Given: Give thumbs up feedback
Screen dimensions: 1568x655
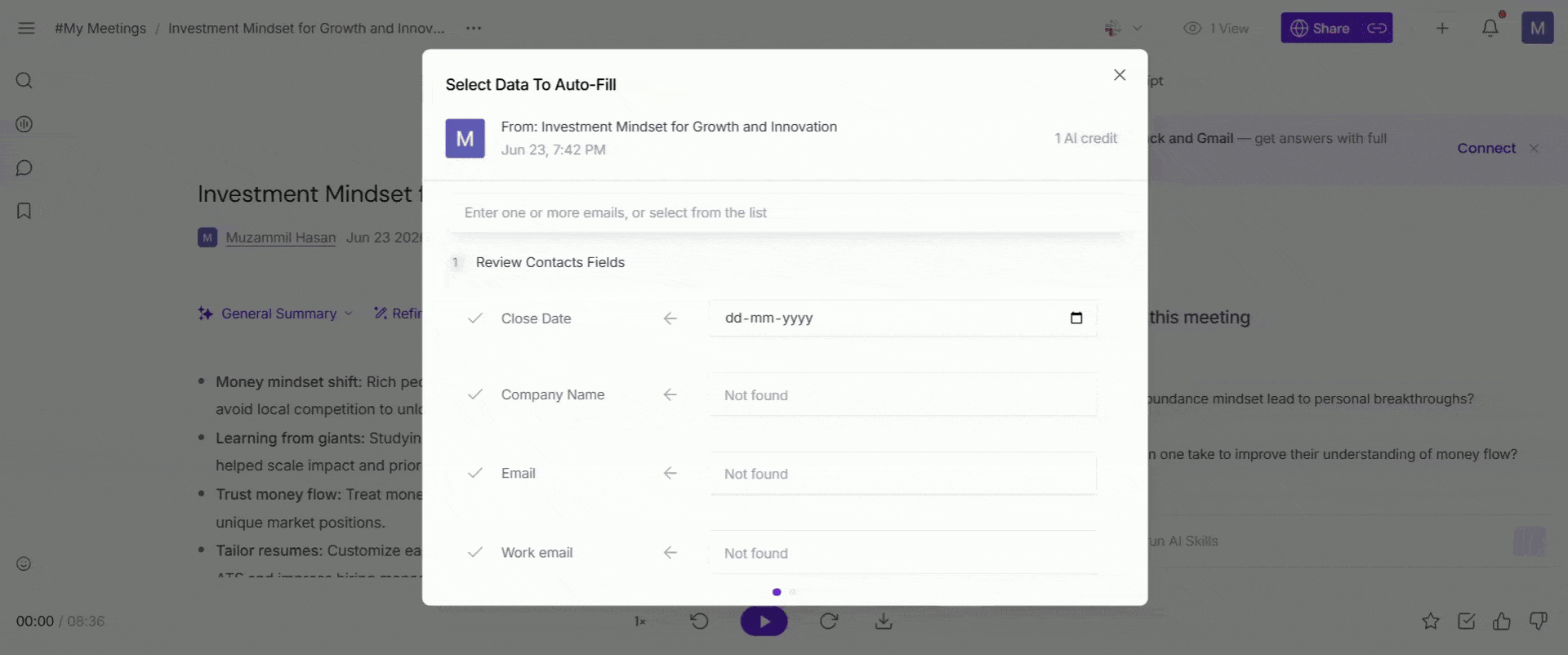Looking at the screenshot, I should [1502, 622].
